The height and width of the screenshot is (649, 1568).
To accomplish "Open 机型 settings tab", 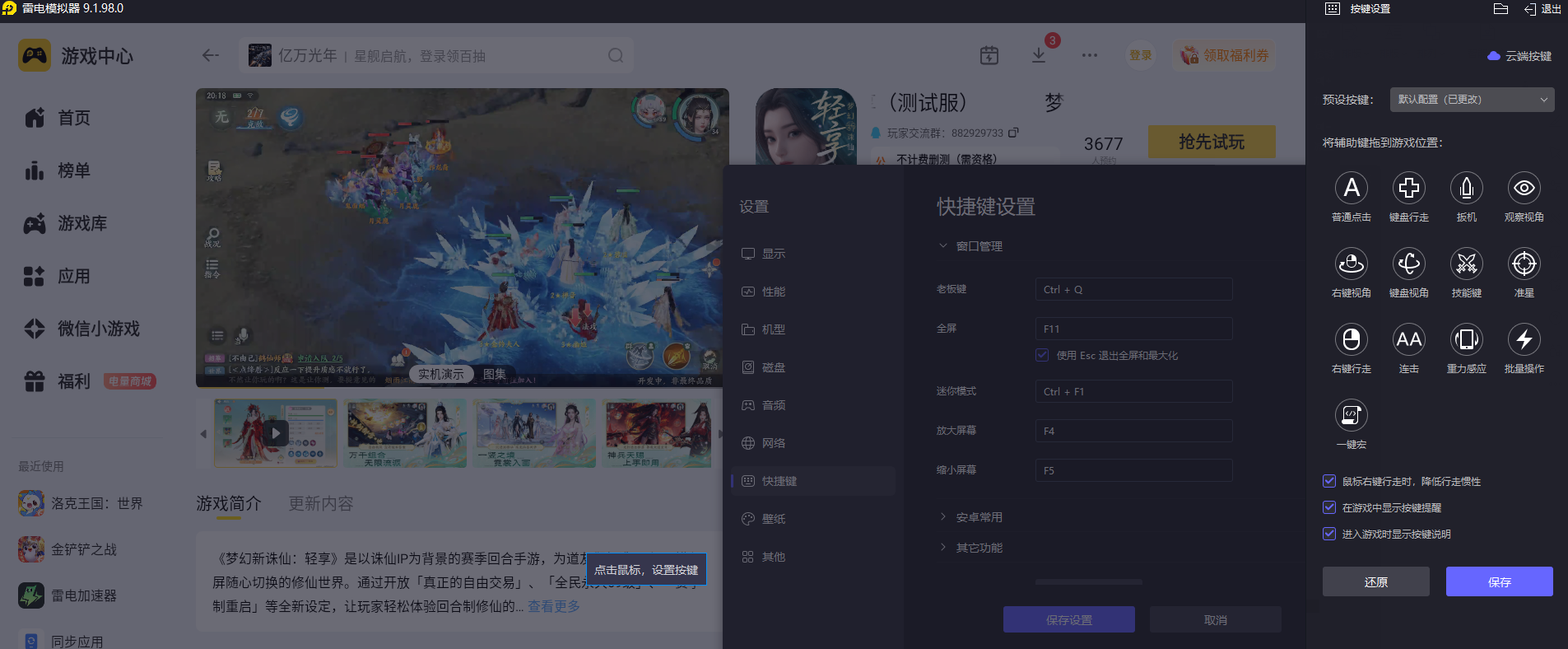I will (813, 329).
